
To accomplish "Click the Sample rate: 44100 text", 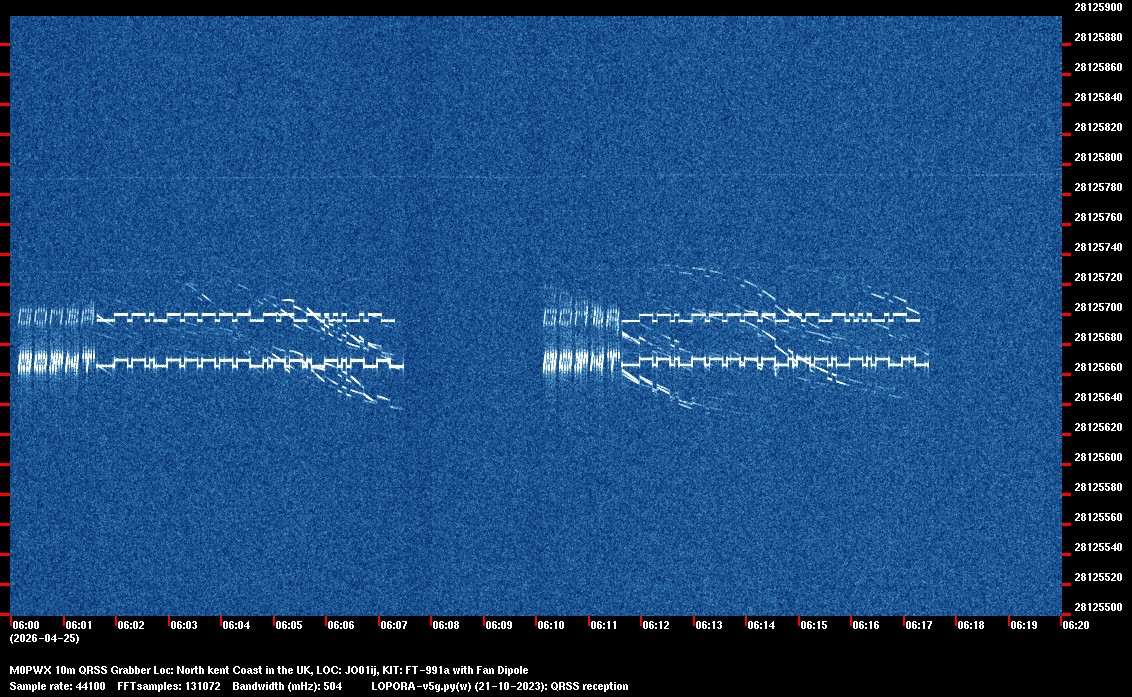I will click(x=57, y=686).
